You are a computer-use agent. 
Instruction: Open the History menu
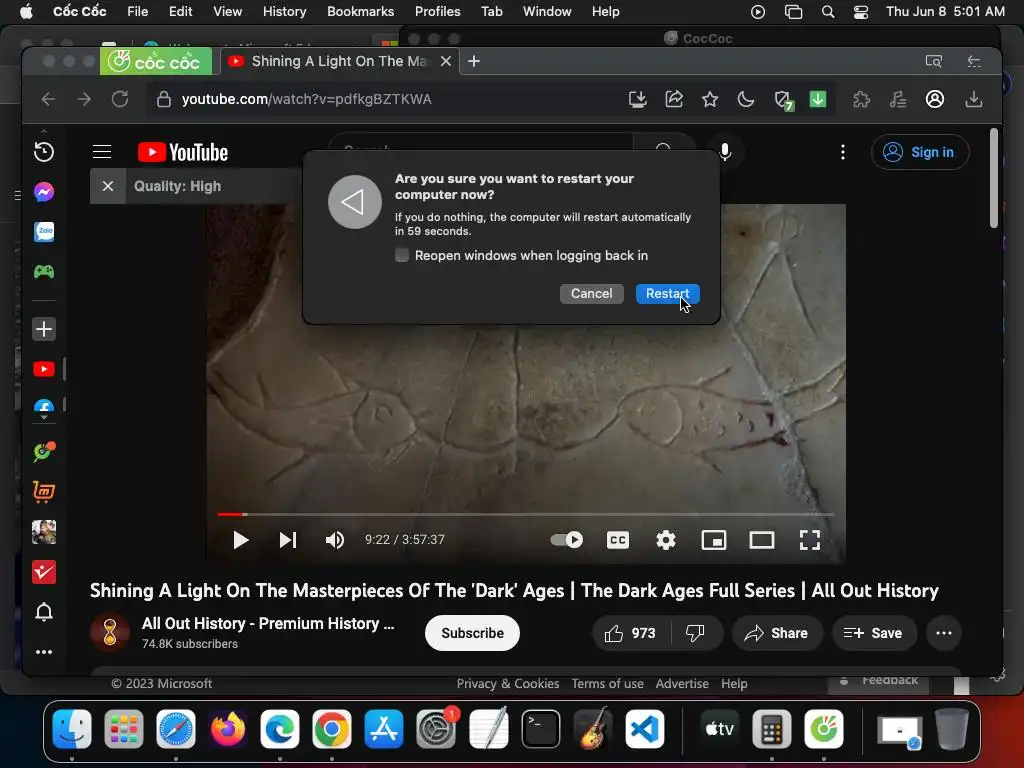284,11
